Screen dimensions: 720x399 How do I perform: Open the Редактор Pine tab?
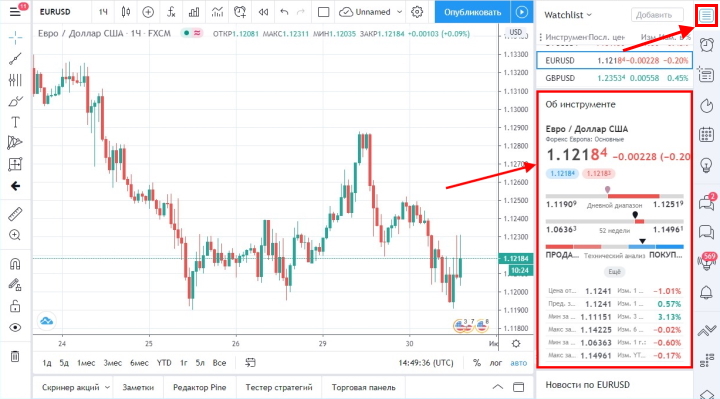(199, 388)
